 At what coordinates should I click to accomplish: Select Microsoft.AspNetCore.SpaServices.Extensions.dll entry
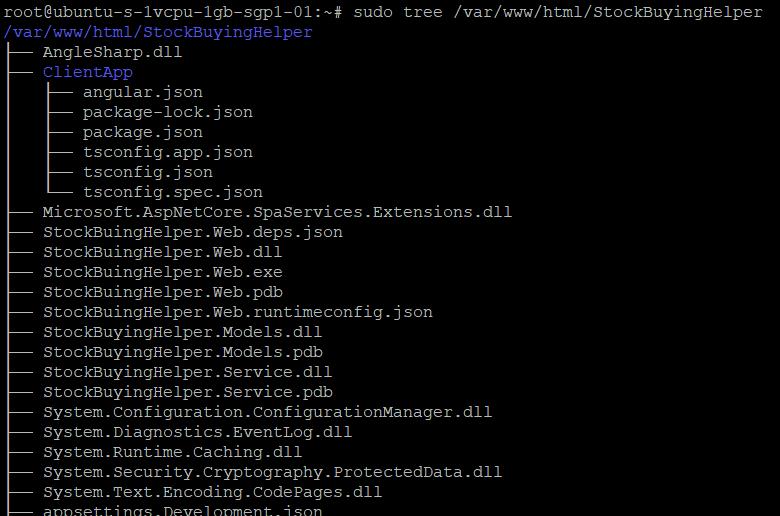(277, 212)
